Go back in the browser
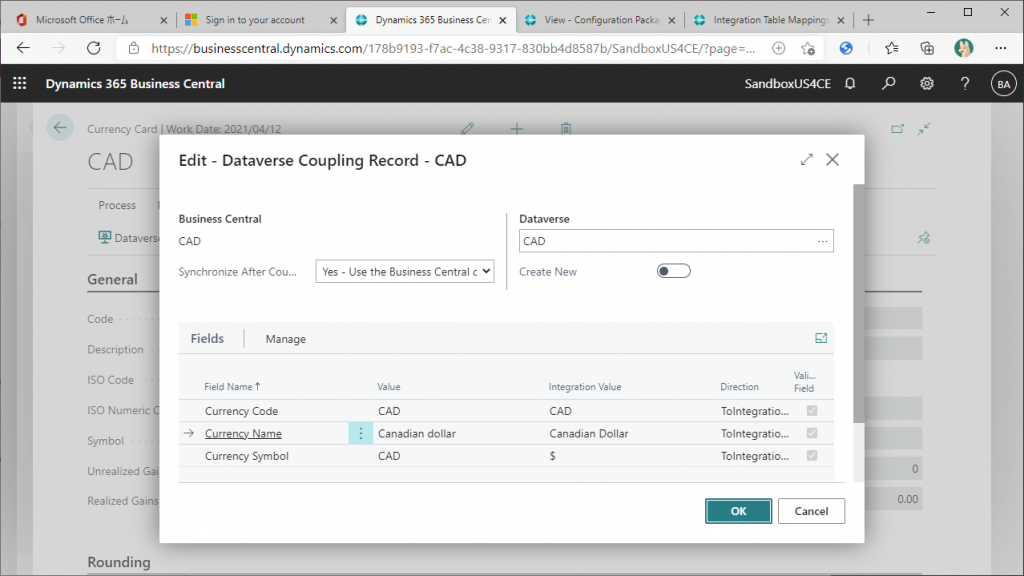The width and height of the screenshot is (1024, 576). coord(24,48)
